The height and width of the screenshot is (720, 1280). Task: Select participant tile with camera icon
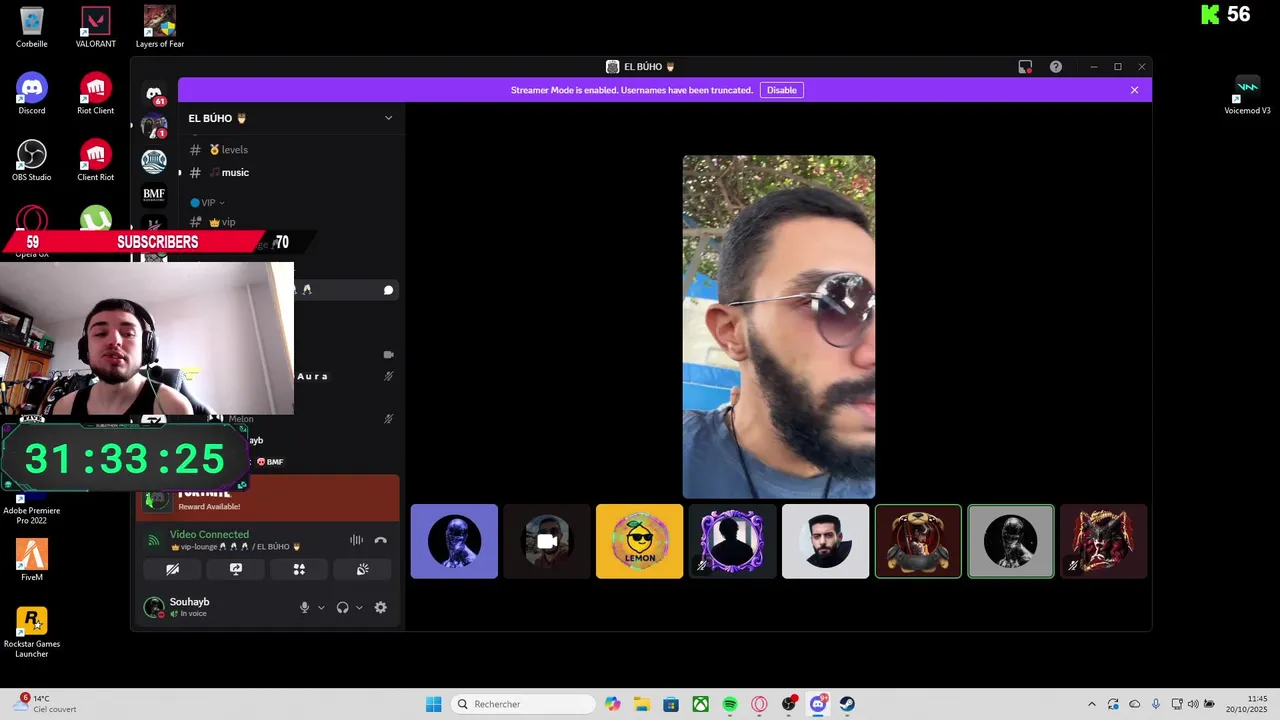click(547, 541)
